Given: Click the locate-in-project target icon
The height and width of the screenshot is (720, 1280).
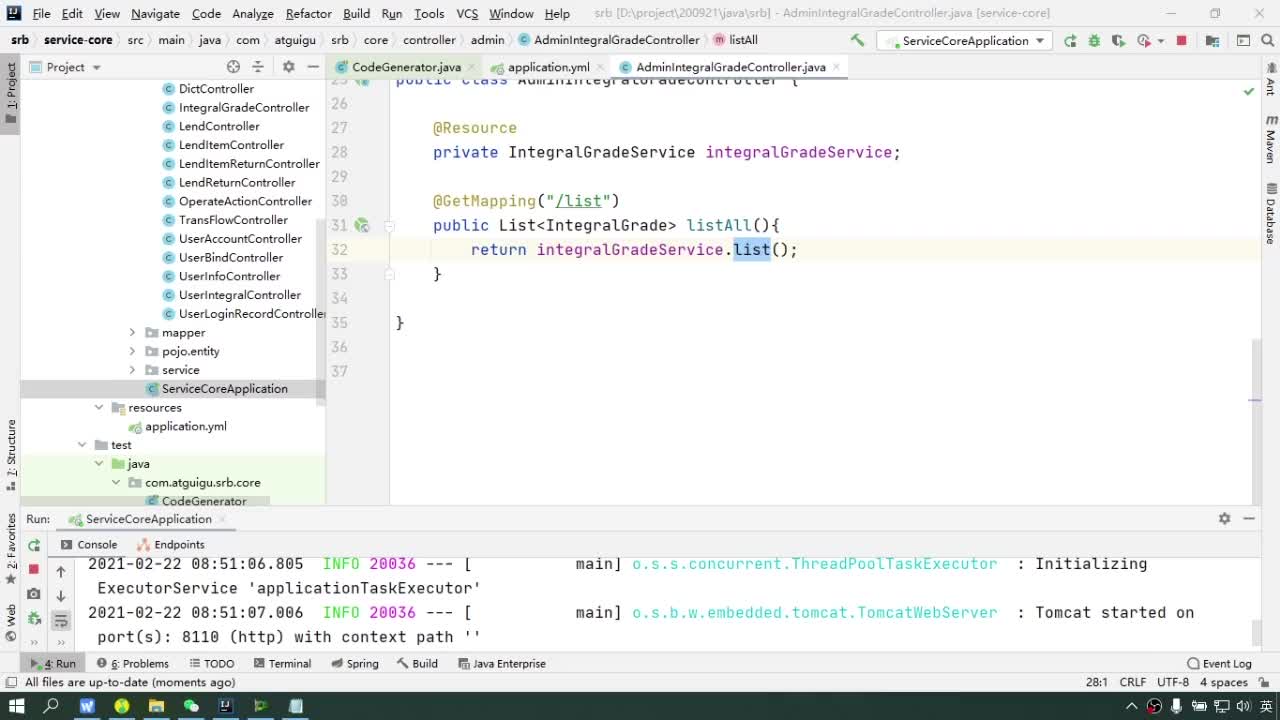Looking at the screenshot, I should pyautogui.click(x=233, y=67).
